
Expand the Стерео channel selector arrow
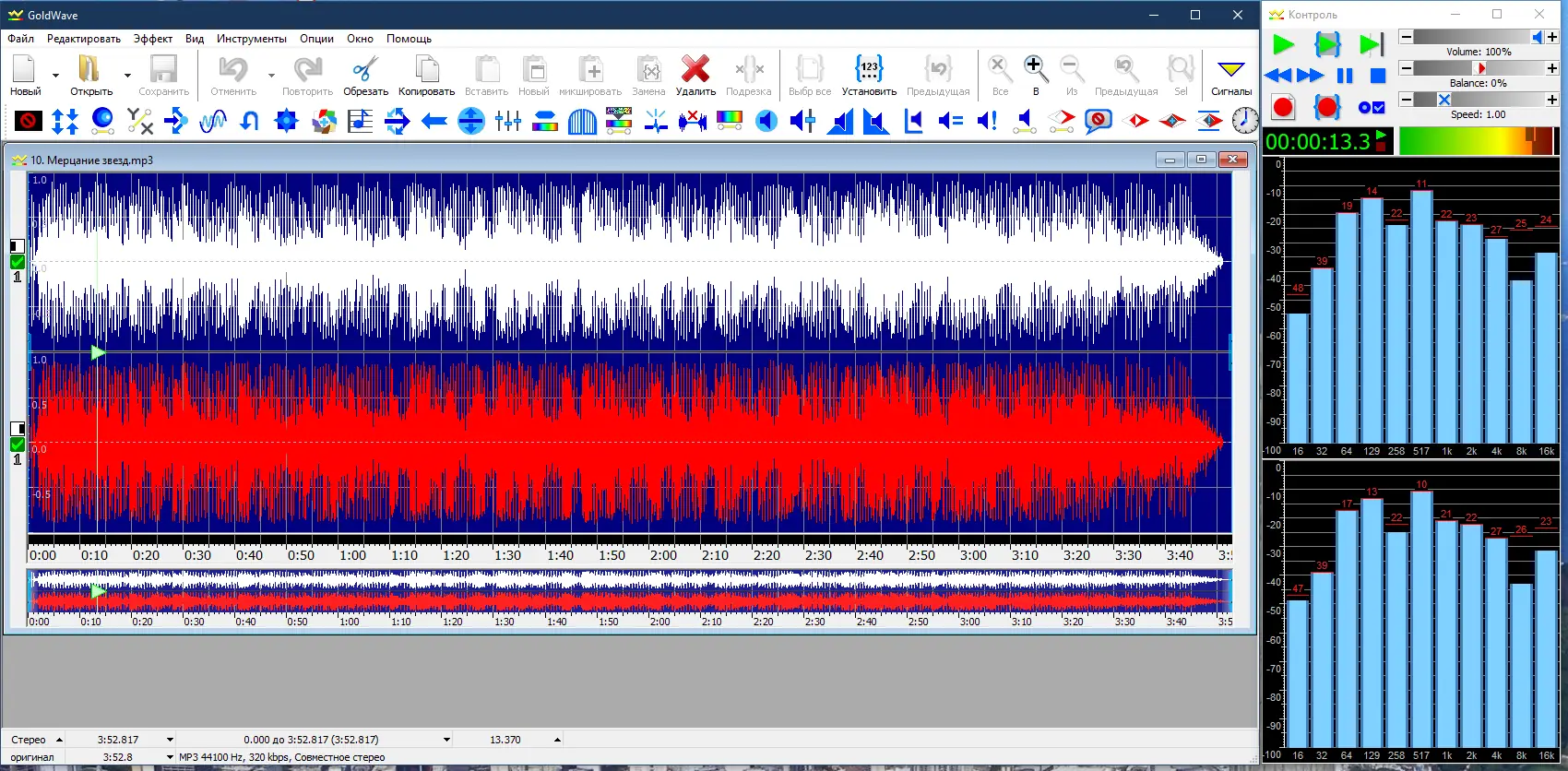coord(59,740)
